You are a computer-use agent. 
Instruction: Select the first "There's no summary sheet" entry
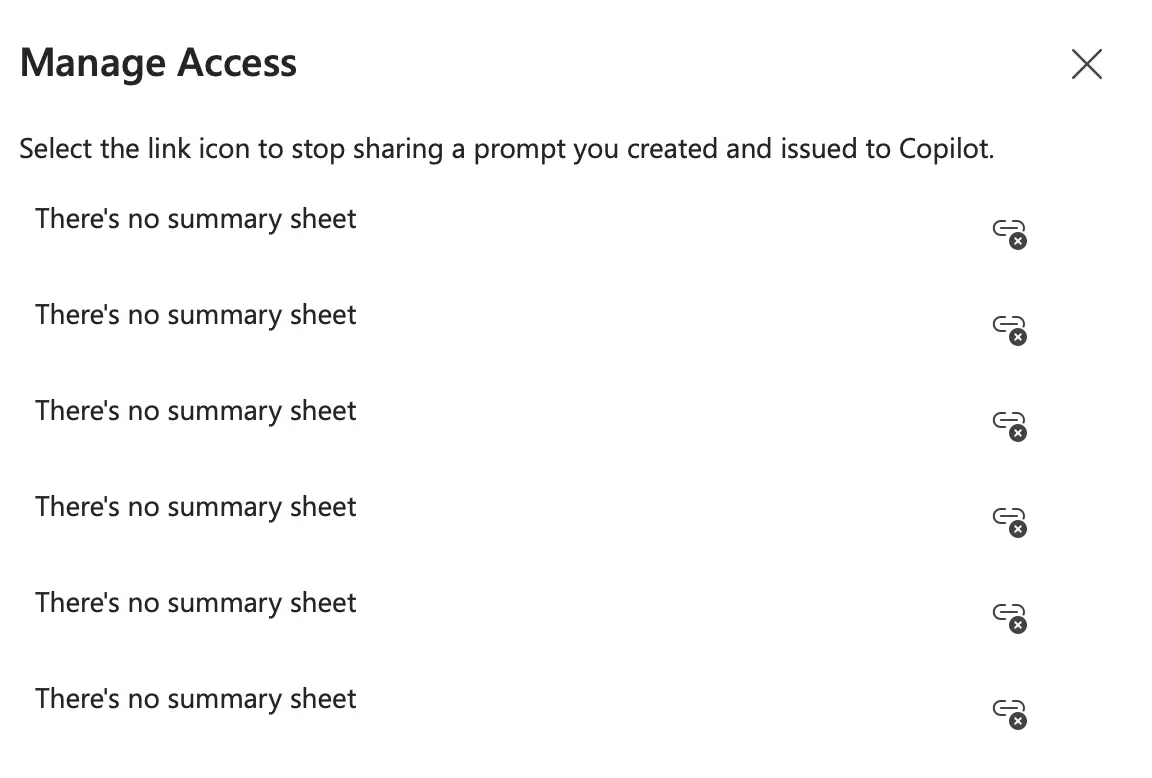click(x=196, y=219)
